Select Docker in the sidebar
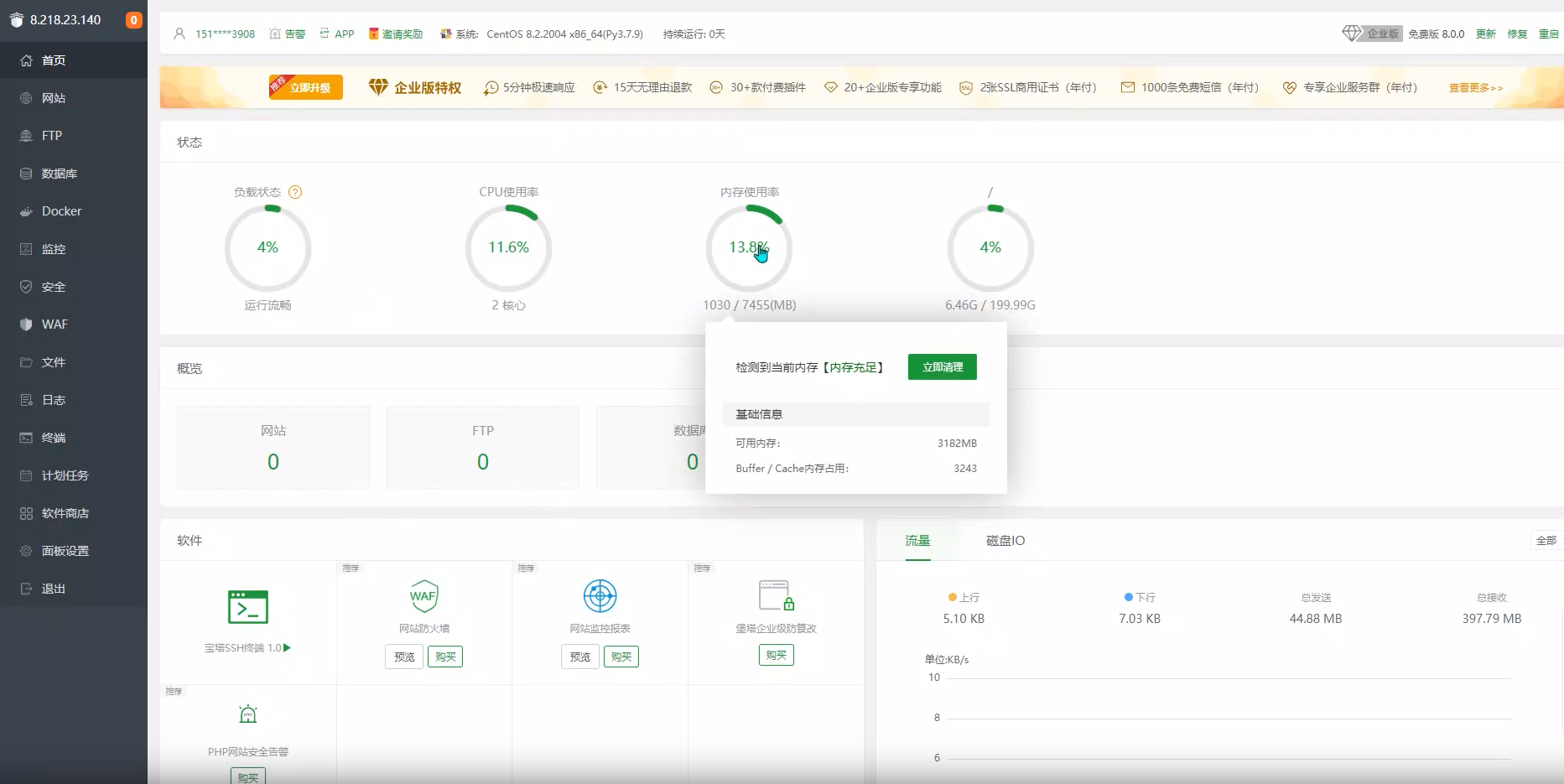Screen dimensions: 1564x784 (61, 210)
